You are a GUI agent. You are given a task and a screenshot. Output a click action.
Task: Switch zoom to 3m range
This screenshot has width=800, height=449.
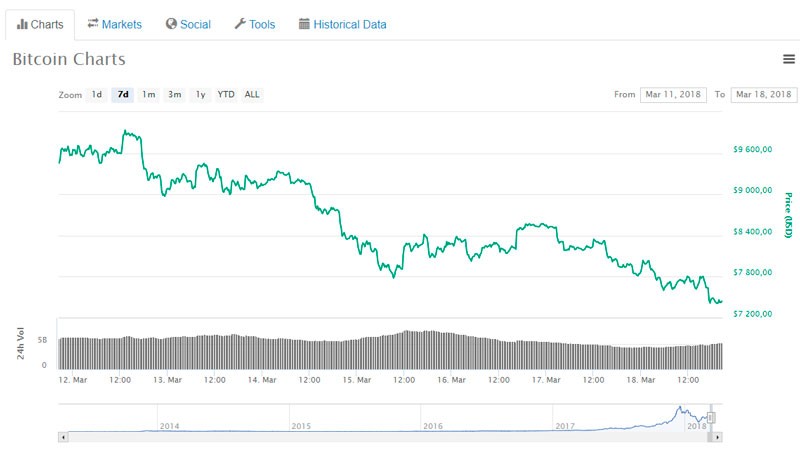[175, 95]
